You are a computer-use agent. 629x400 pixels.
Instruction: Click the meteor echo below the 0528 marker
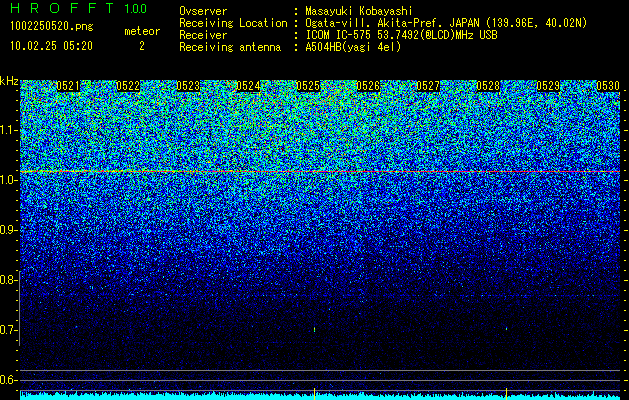tap(507, 329)
